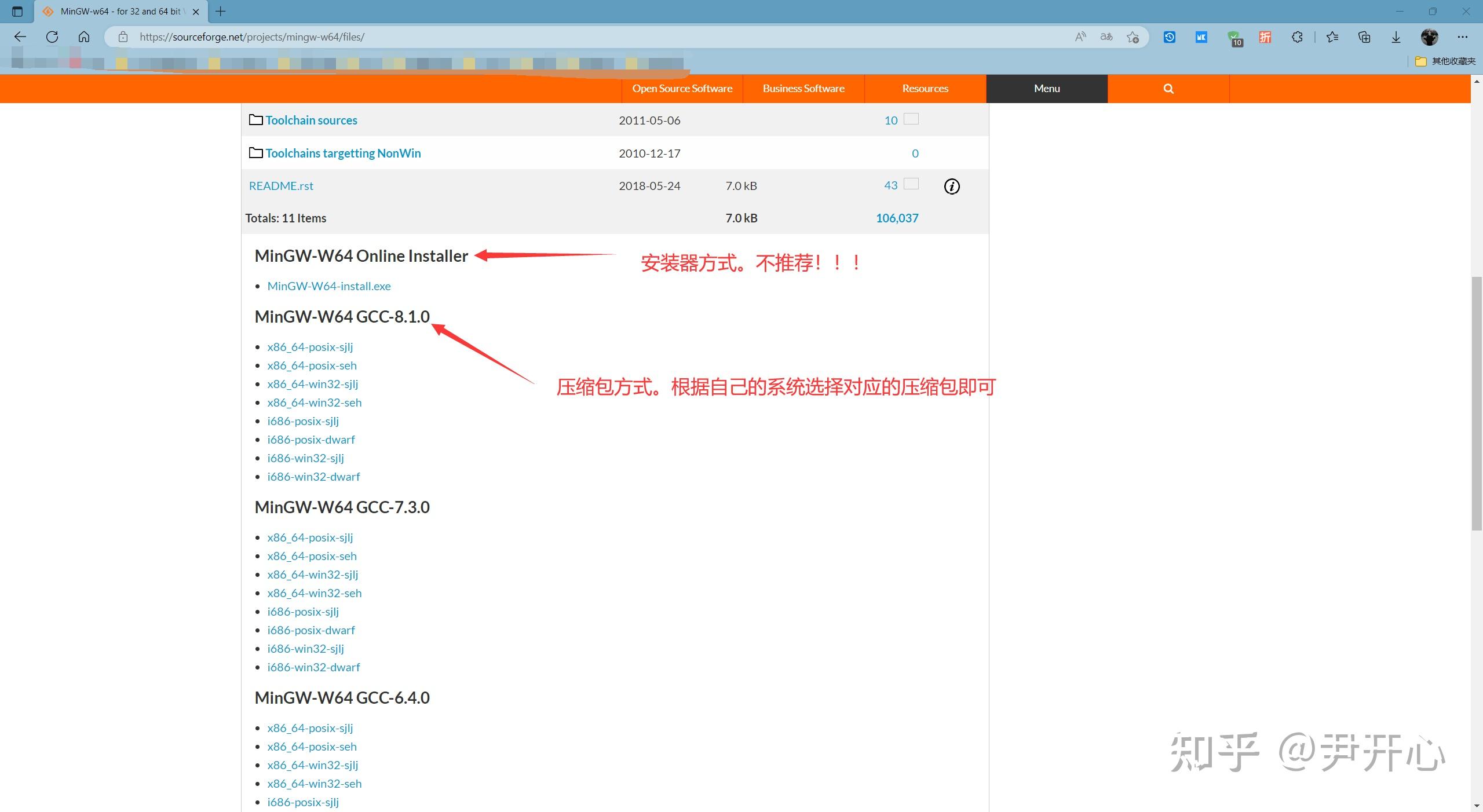This screenshot has height=812, width=1483.
Task: Click the folder icon beside Toolchains targetting NonWin
Action: [x=255, y=153]
